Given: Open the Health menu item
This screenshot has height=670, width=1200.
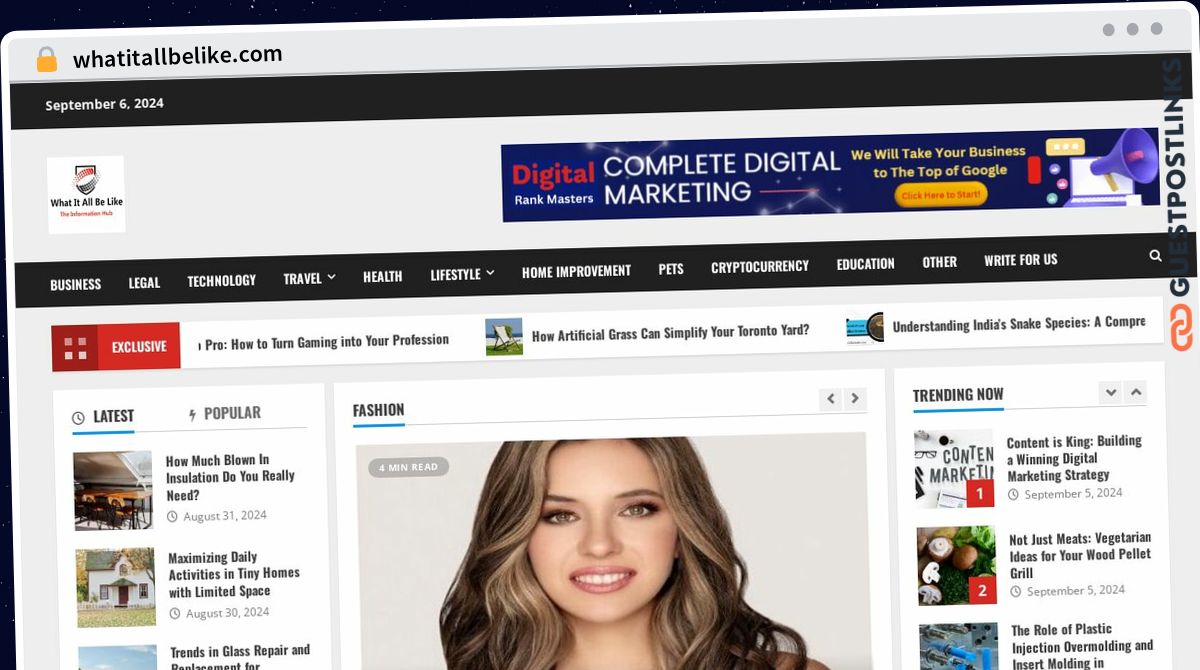Looking at the screenshot, I should (383, 276).
